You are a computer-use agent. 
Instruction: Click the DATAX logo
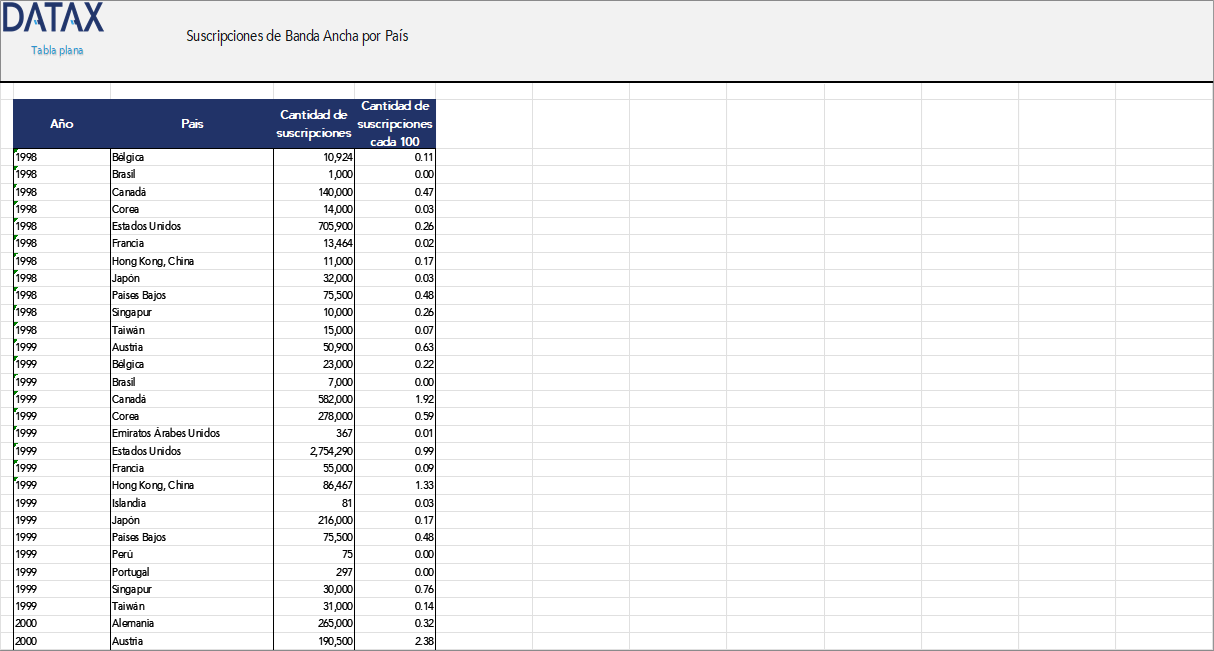pos(52,18)
